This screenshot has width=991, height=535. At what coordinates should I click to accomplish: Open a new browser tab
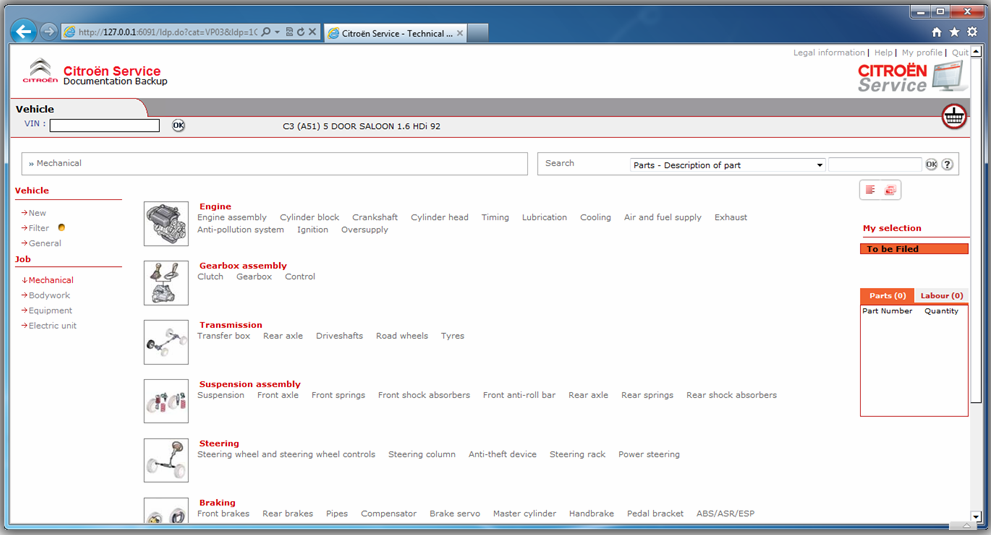click(x=478, y=34)
